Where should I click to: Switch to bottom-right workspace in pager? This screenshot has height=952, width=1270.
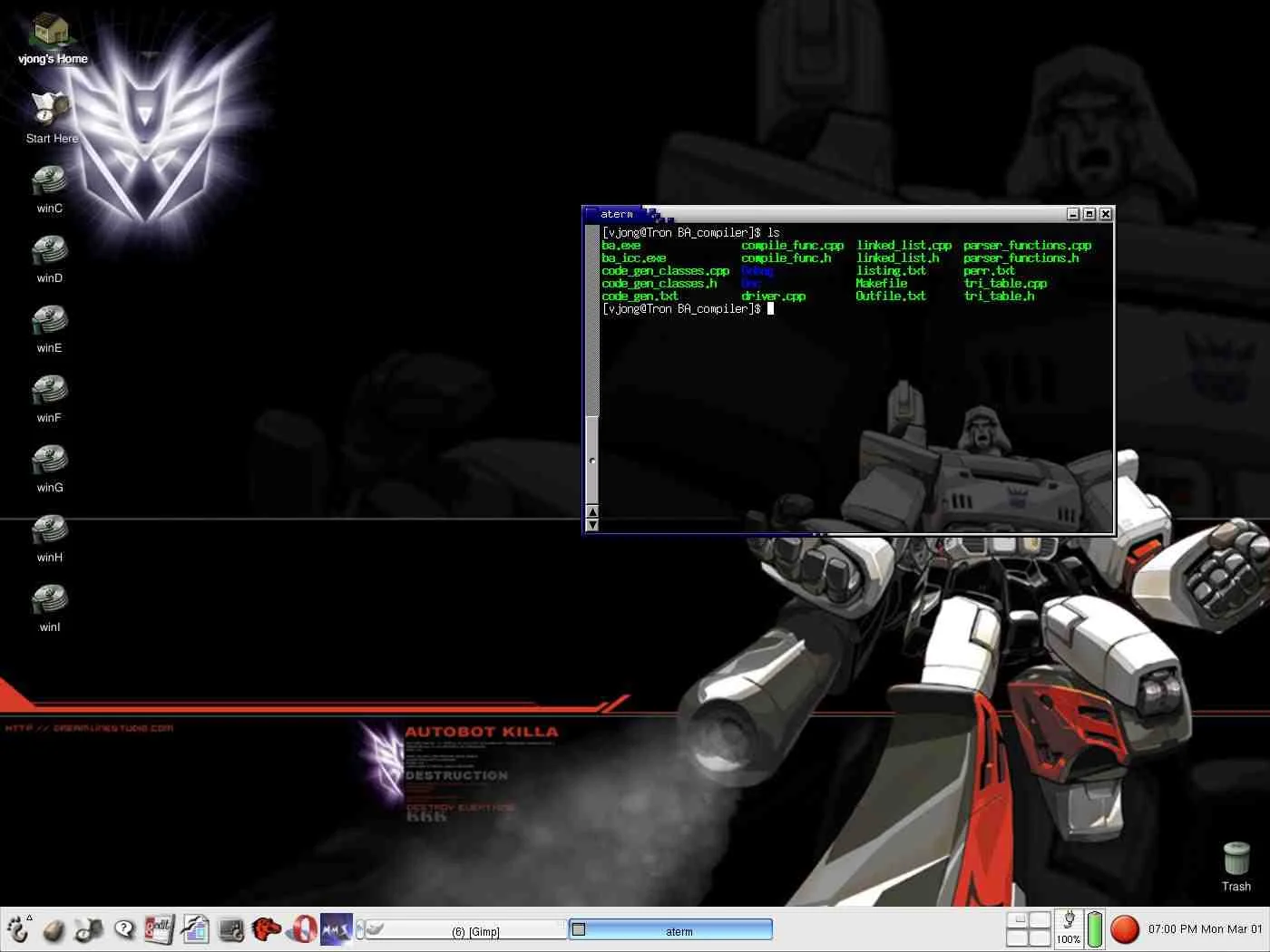point(1040,938)
